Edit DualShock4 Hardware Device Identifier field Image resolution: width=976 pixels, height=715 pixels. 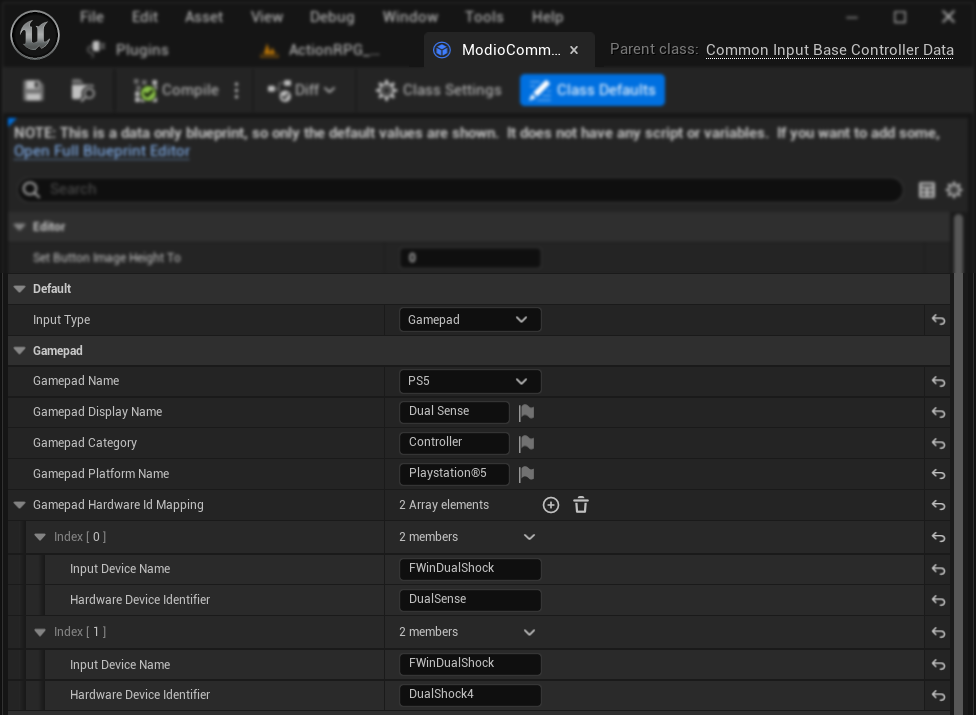(x=470, y=695)
